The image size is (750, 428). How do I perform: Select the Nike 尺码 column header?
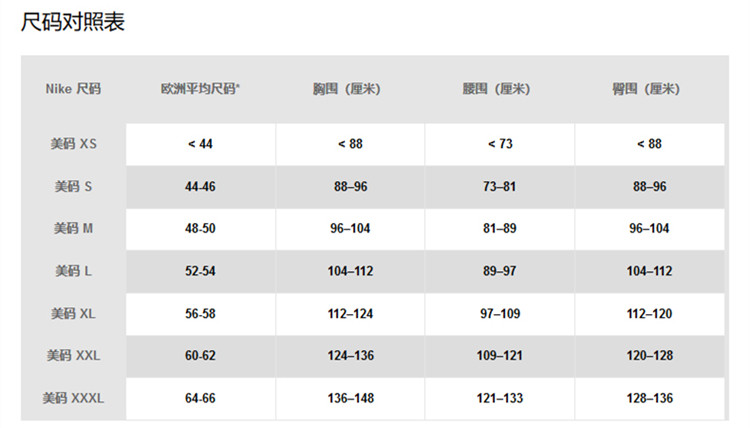tap(73, 89)
